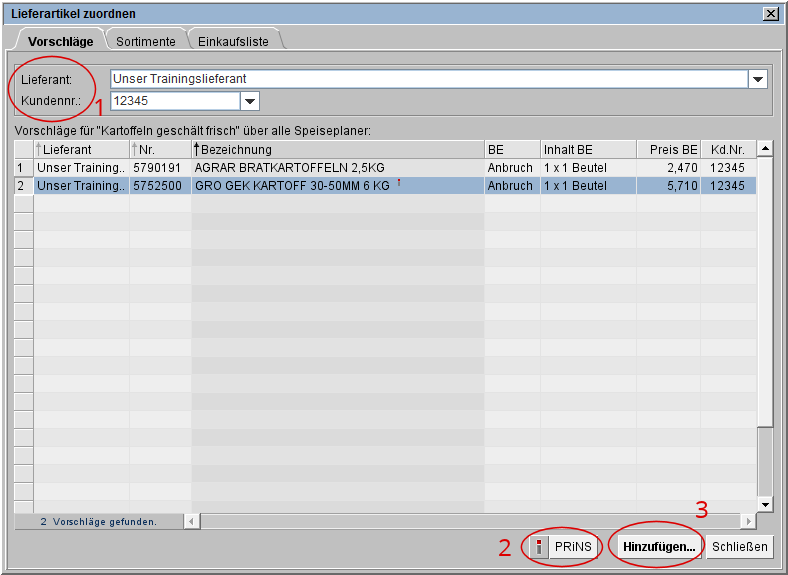Viewport: 788px width, 575px height.
Task: Click the PRINS info icon button
Action: coord(539,547)
